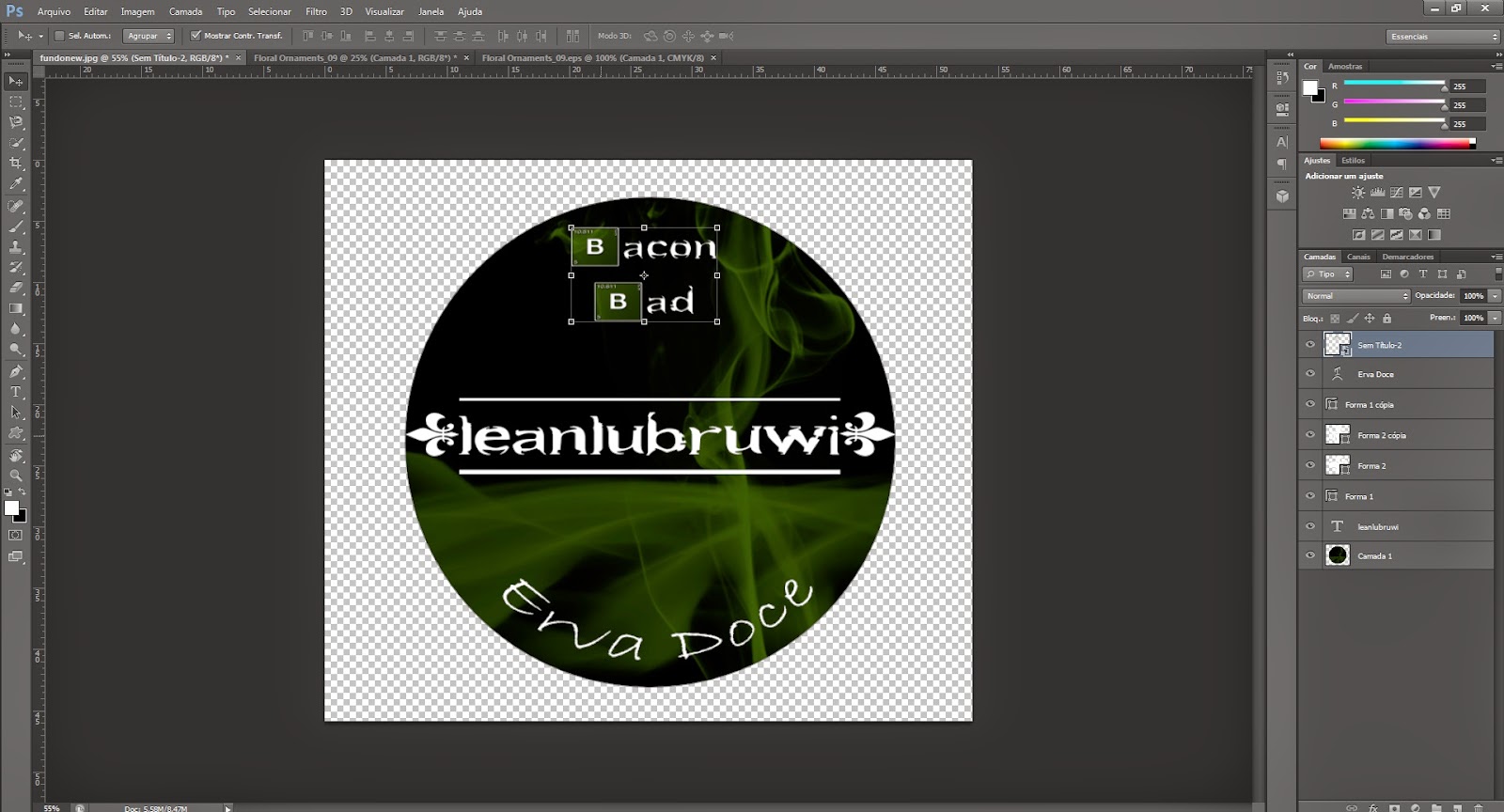Select the Crop tool
The height and width of the screenshot is (812, 1504).
(16, 164)
